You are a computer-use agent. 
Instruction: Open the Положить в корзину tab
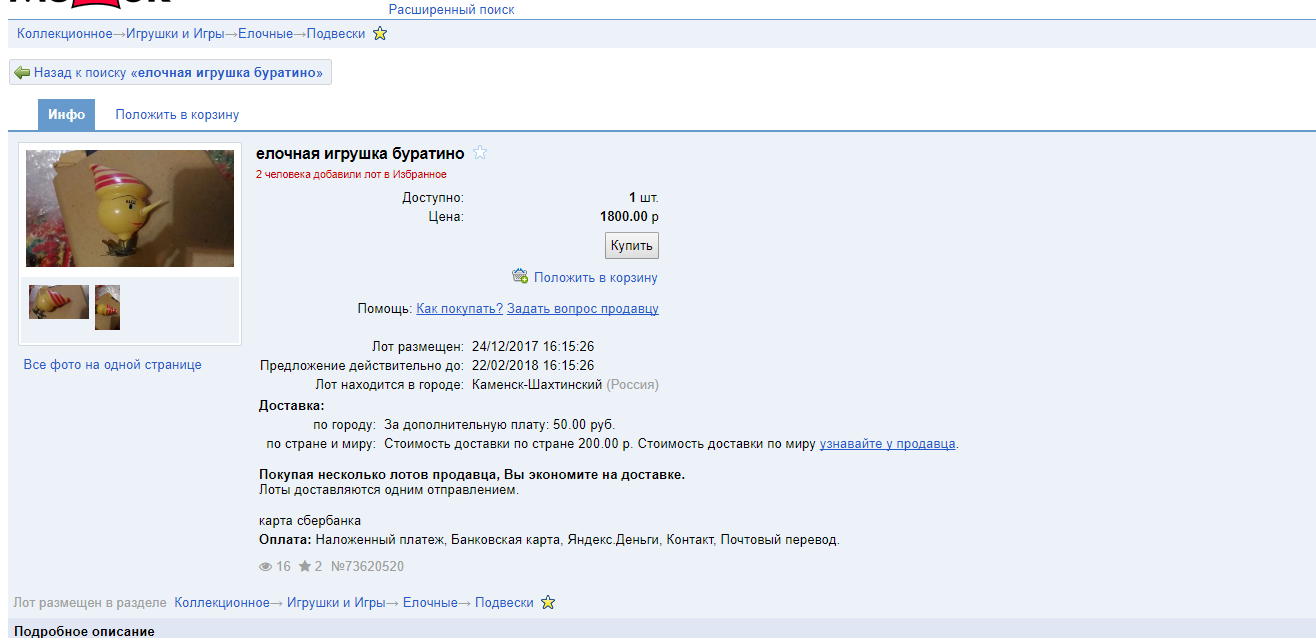click(177, 114)
